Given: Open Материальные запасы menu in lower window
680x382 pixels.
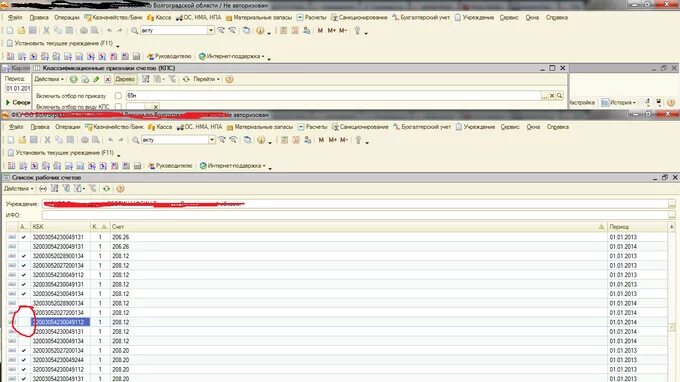Looking at the screenshot, I should click(260, 127).
